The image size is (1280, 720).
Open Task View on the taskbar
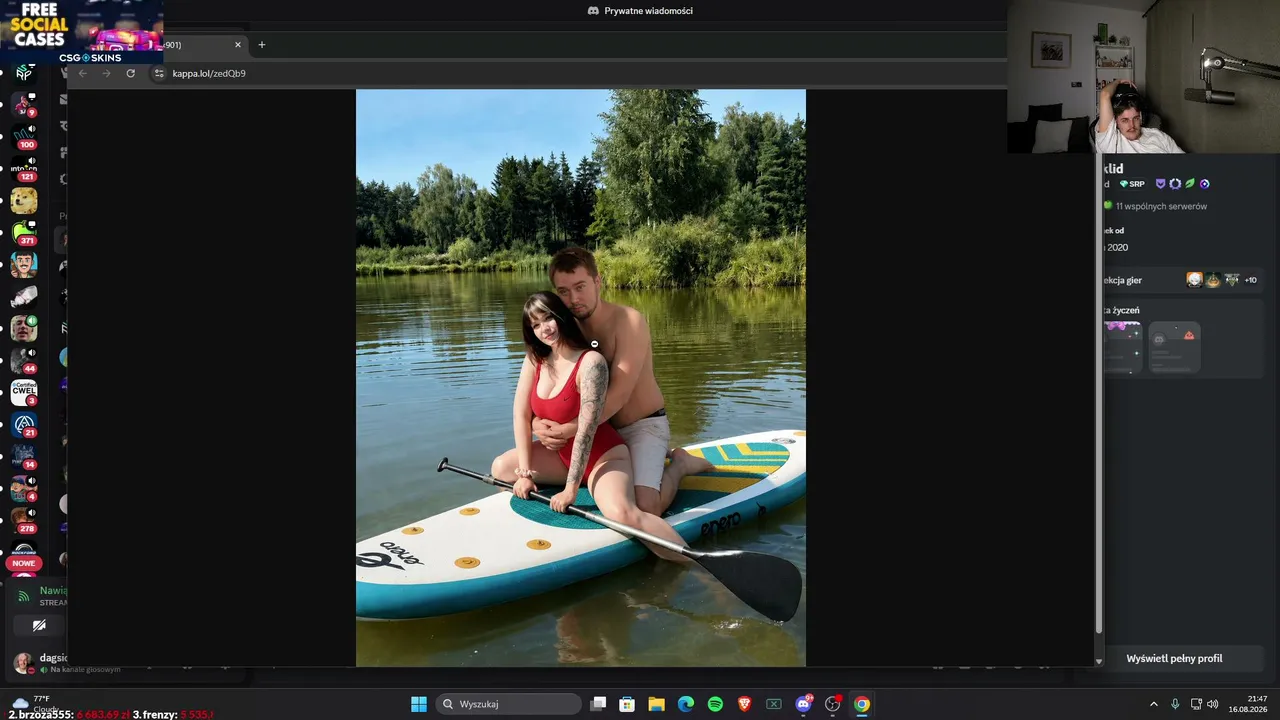[x=598, y=704]
